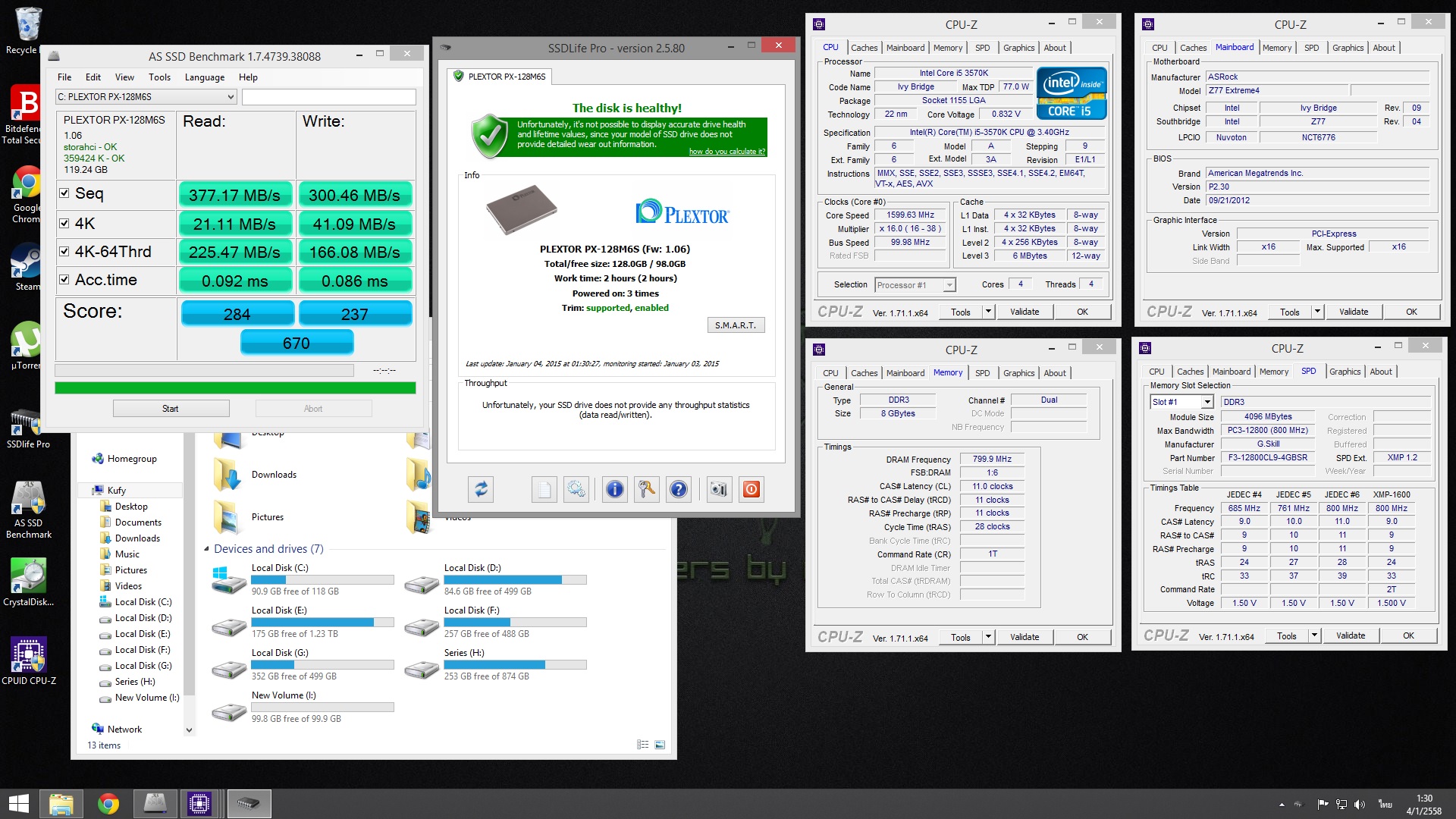The width and height of the screenshot is (1456, 819).
Task: Click the blue info icon in SSDLife
Action: [615, 489]
